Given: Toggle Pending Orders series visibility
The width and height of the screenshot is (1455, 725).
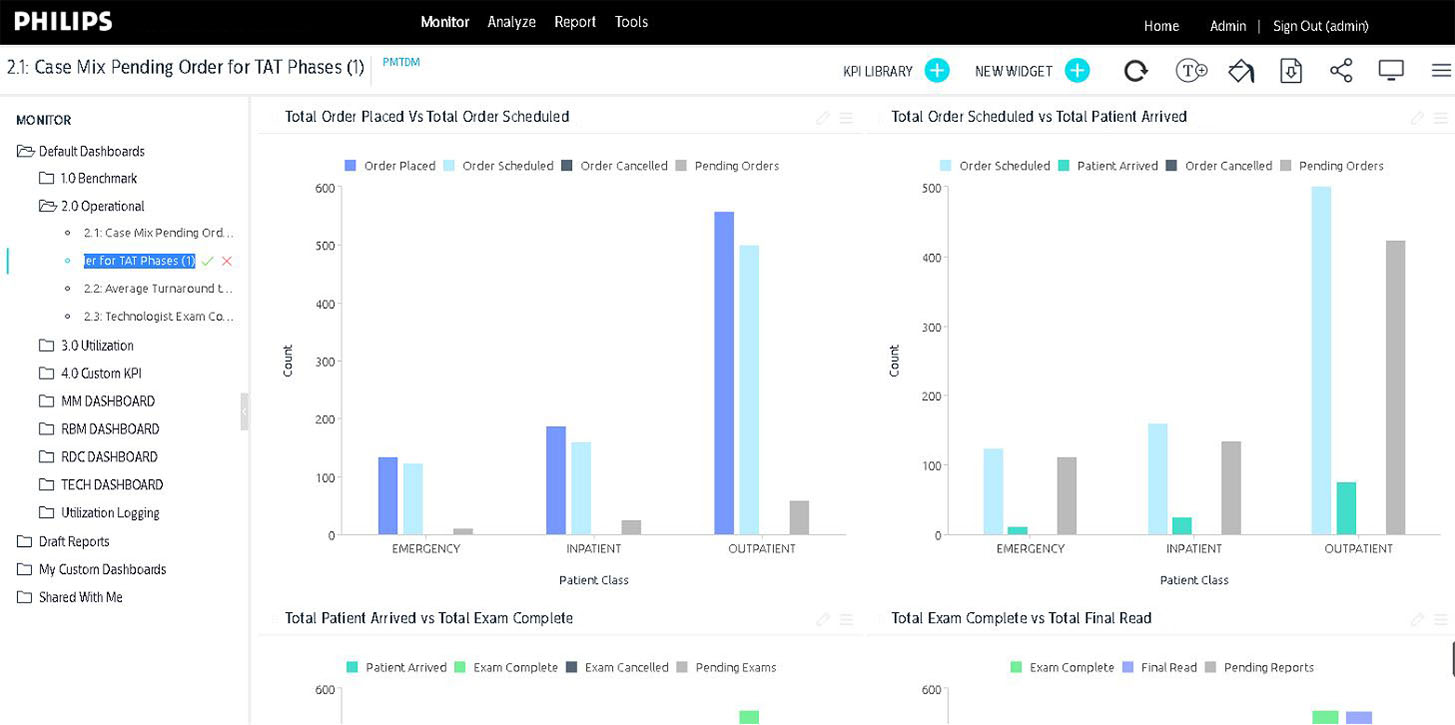Looking at the screenshot, I should coord(728,165).
